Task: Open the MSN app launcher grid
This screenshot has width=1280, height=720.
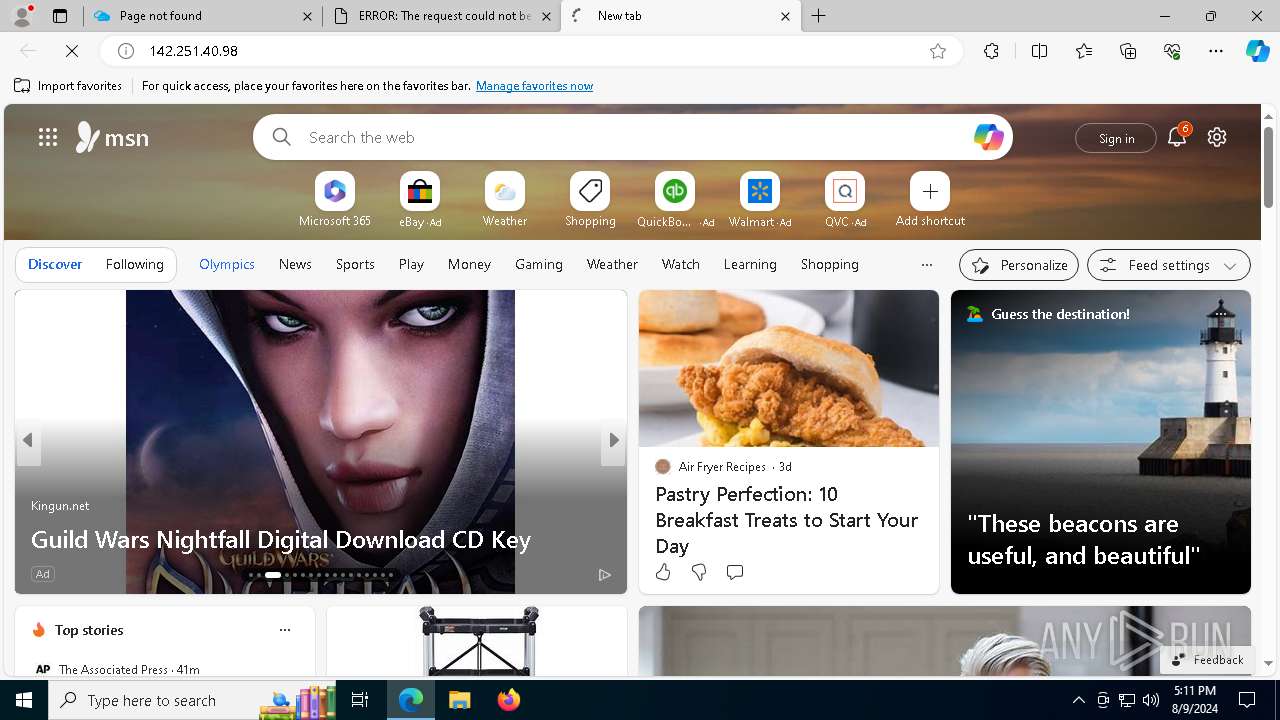Action: click(x=48, y=137)
